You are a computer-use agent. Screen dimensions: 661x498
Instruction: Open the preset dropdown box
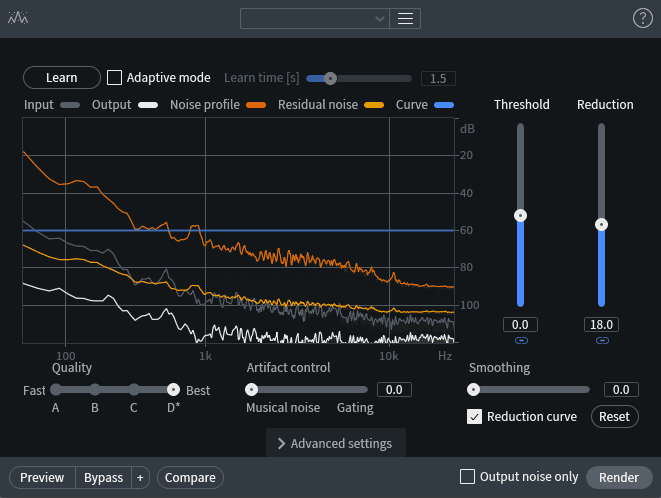point(314,19)
